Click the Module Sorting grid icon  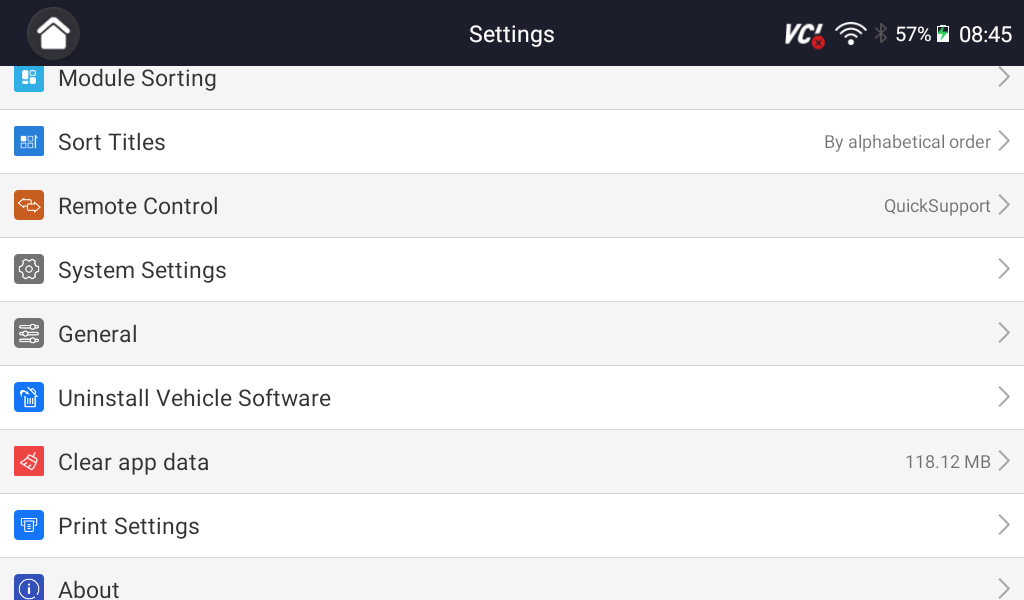(x=29, y=78)
